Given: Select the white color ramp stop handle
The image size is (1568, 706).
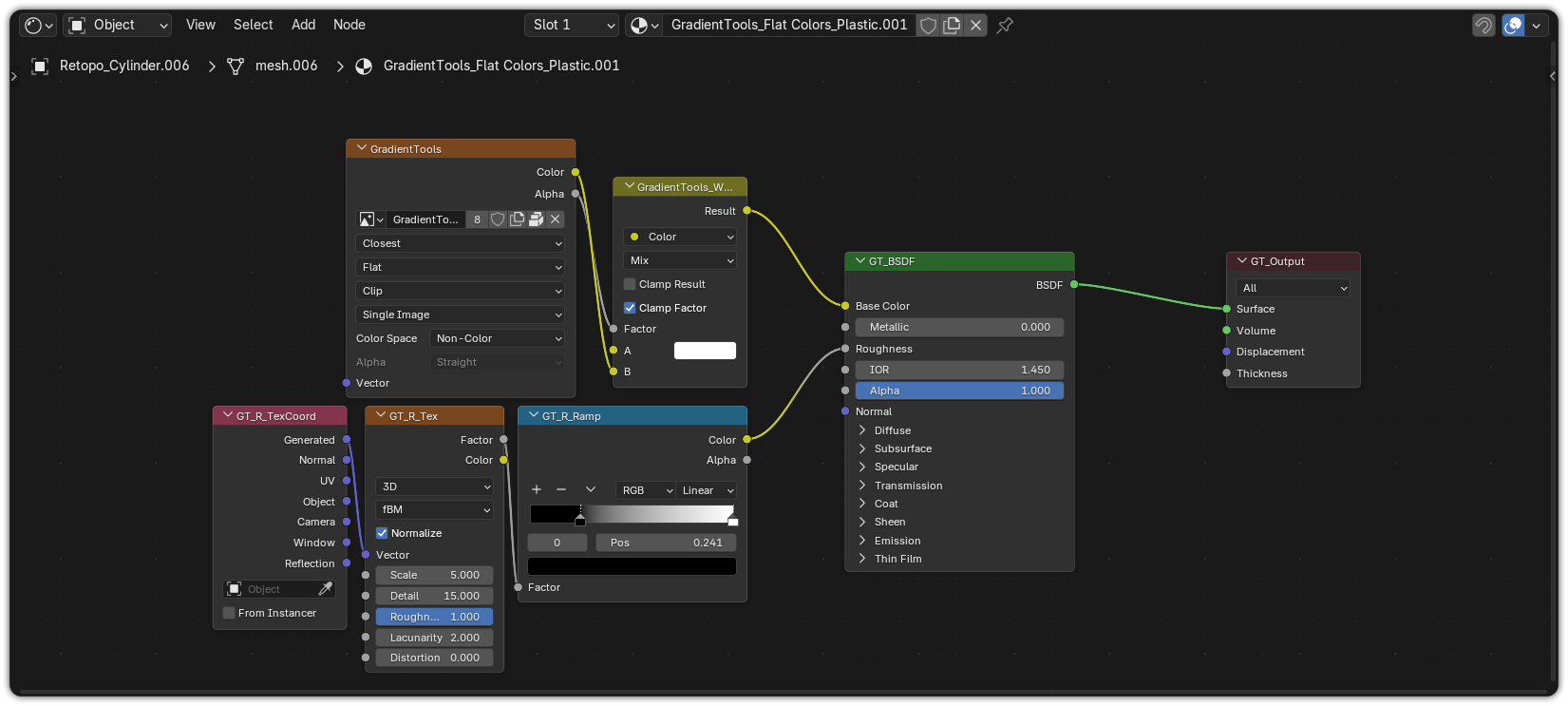Looking at the screenshot, I should coord(732,519).
